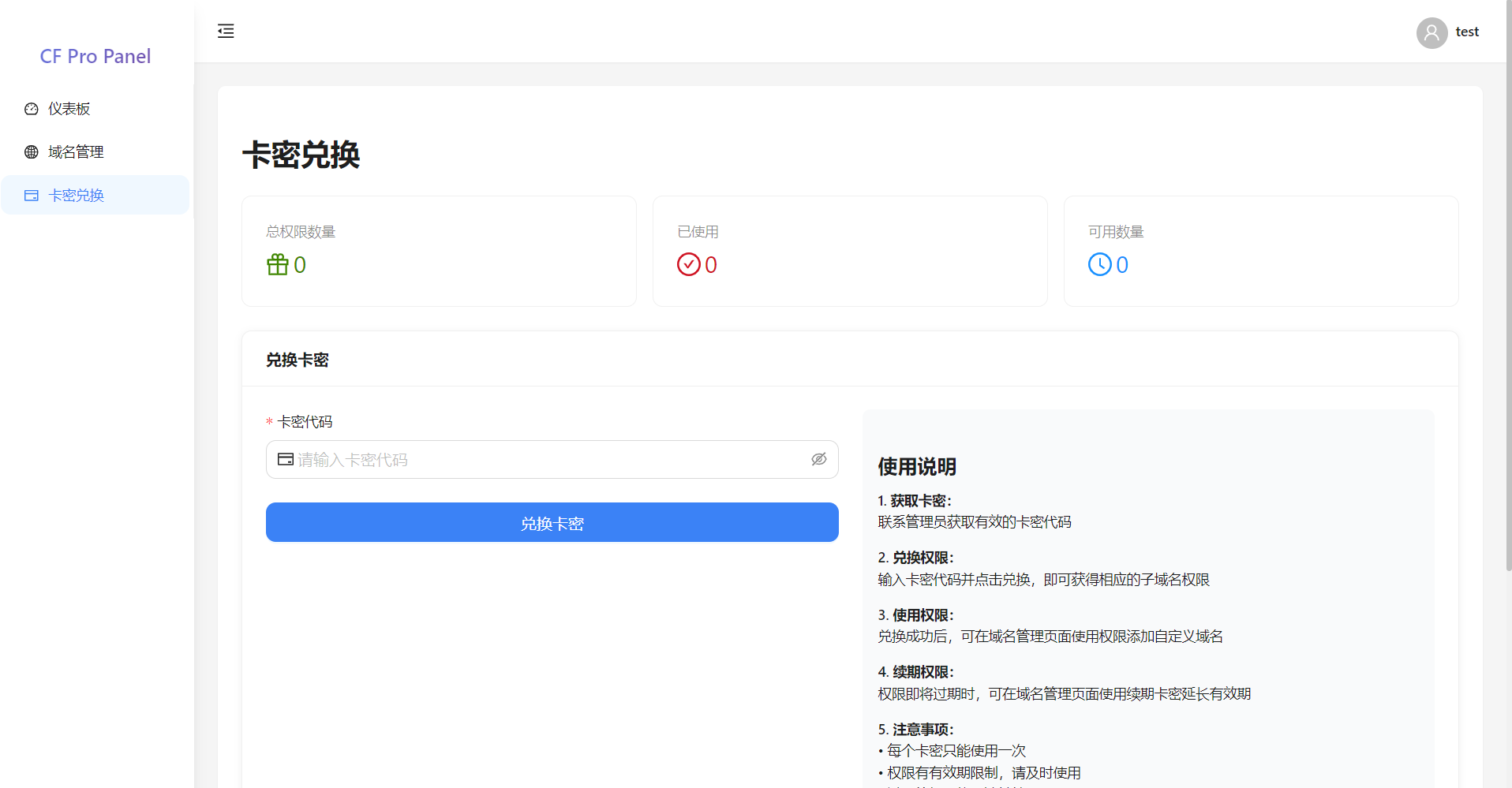Open the 域名管理 menu item
This screenshot has height=788, width=1512.
(x=76, y=152)
